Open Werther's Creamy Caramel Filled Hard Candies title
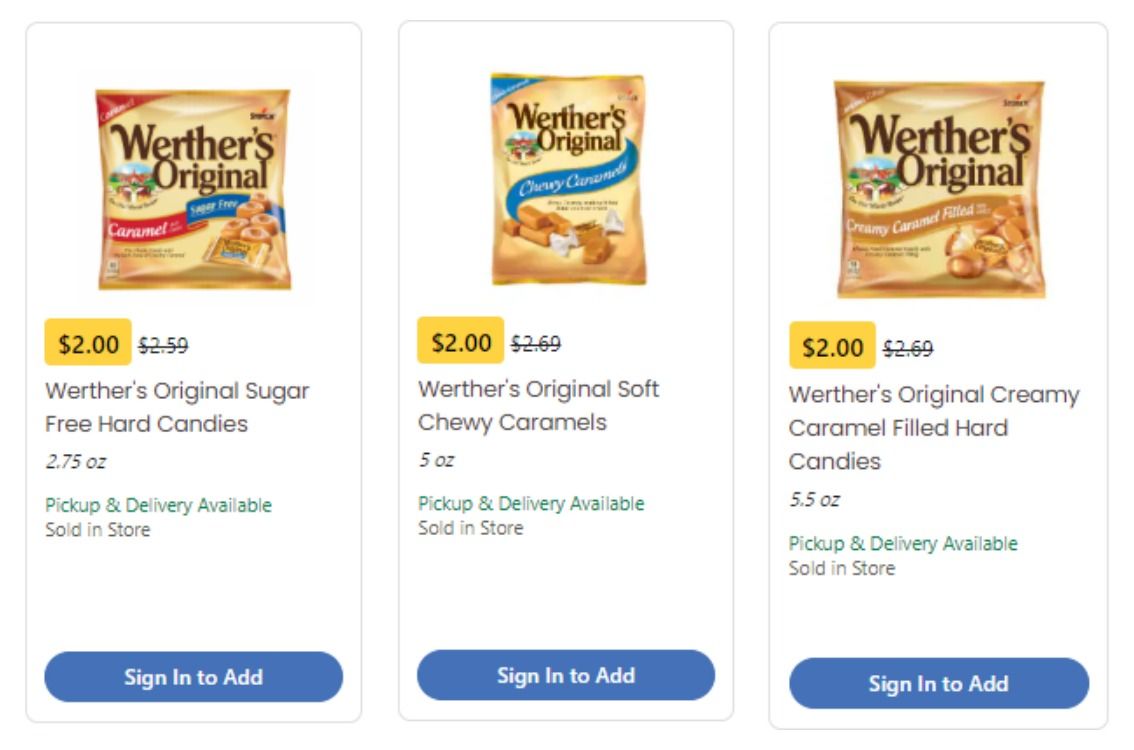This screenshot has height=750, width=1134. [x=933, y=428]
